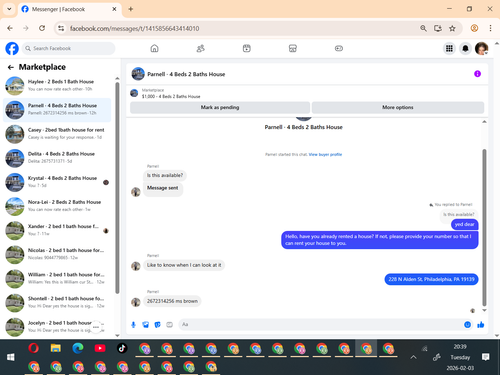Screen dimensions: 500x375
Task: Click the More options button
Action: click(398, 107)
